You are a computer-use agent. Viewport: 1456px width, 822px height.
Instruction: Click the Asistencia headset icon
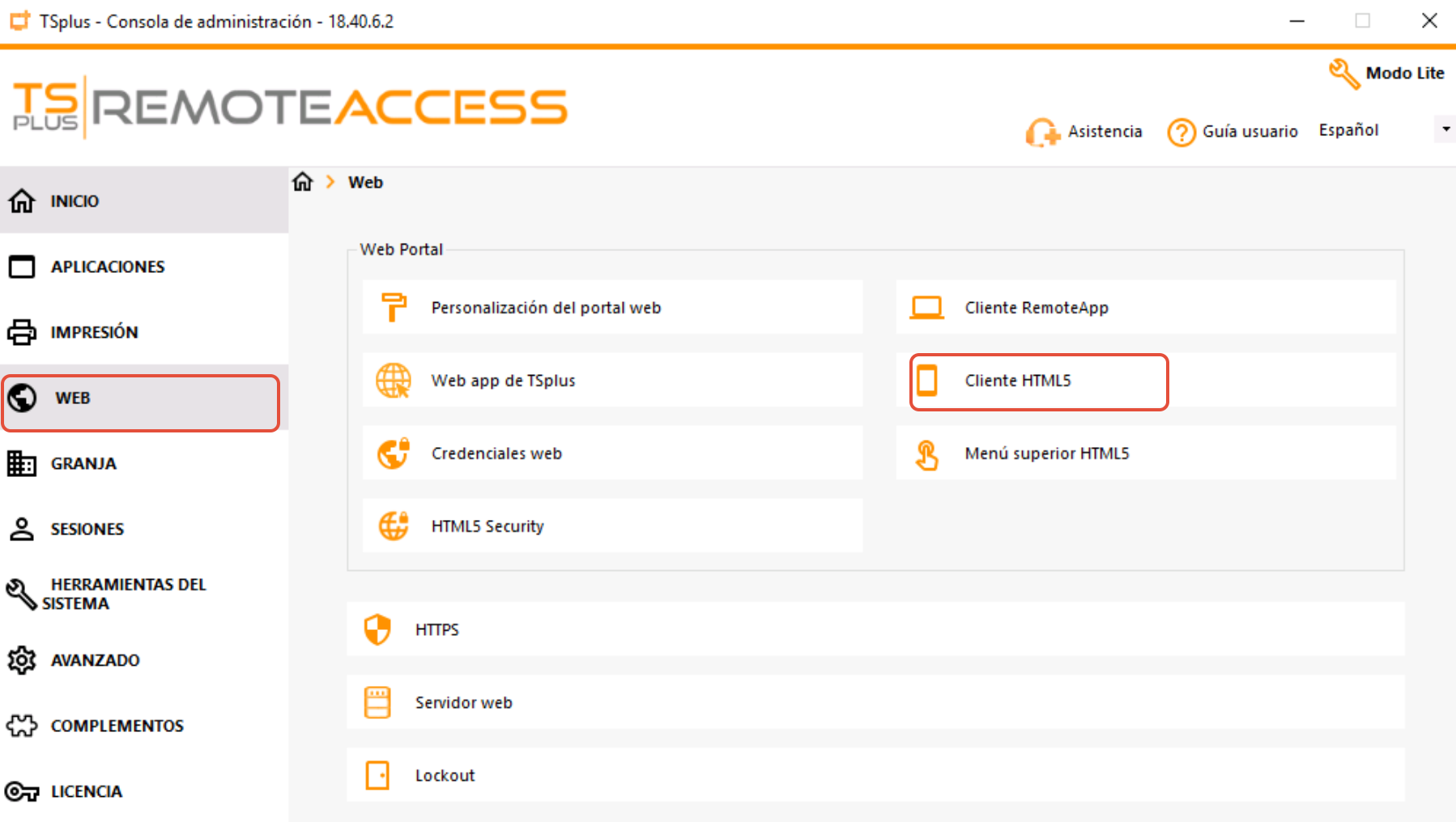pyautogui.click(x=1042, y=132)
